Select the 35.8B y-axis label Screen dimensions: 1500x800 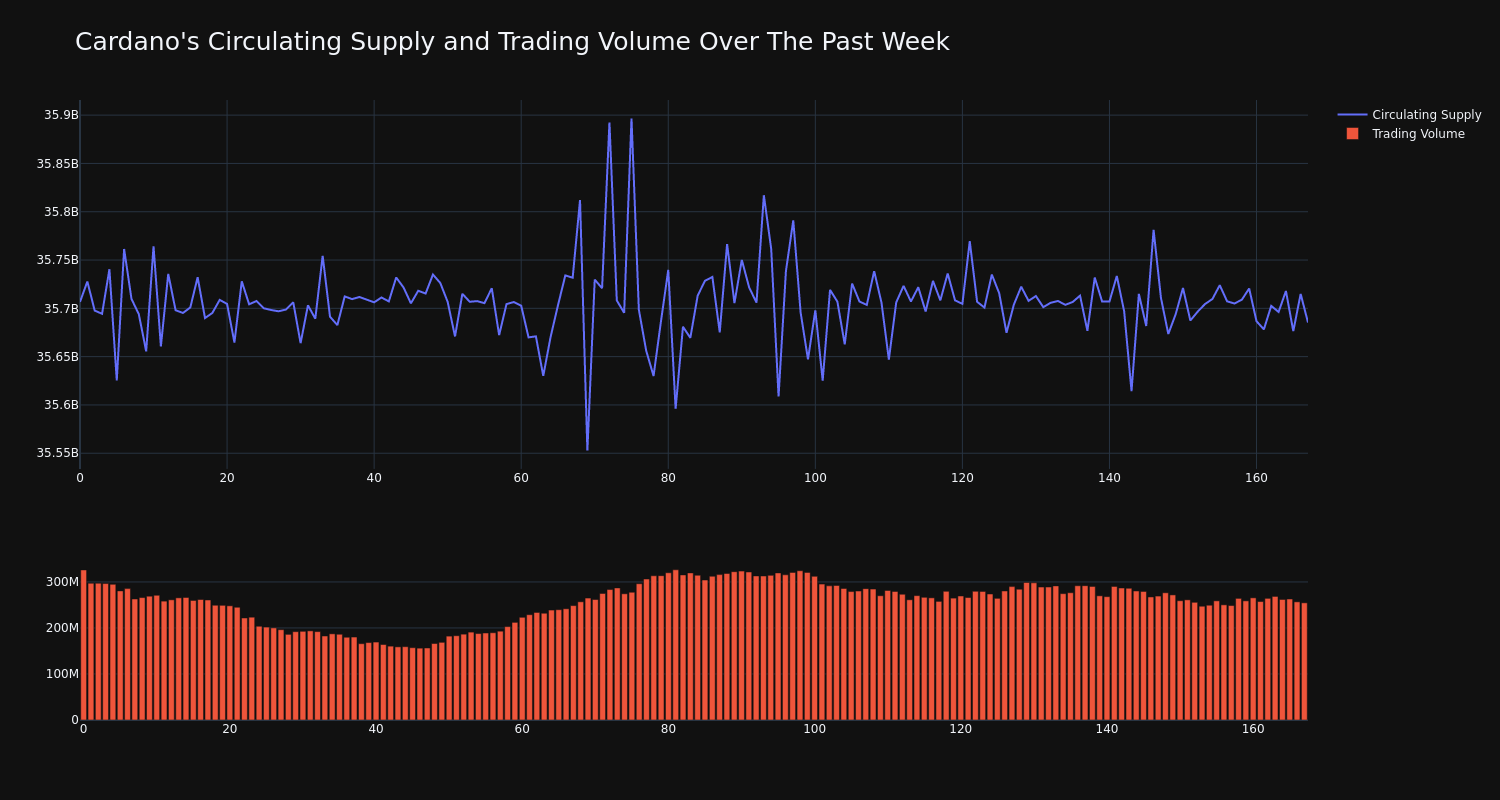pos(60,212)
